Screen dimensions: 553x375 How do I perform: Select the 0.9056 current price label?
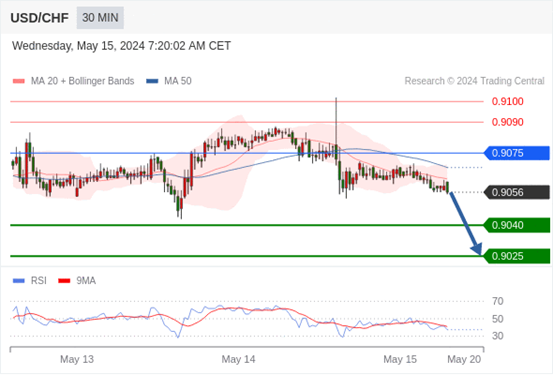516,192
